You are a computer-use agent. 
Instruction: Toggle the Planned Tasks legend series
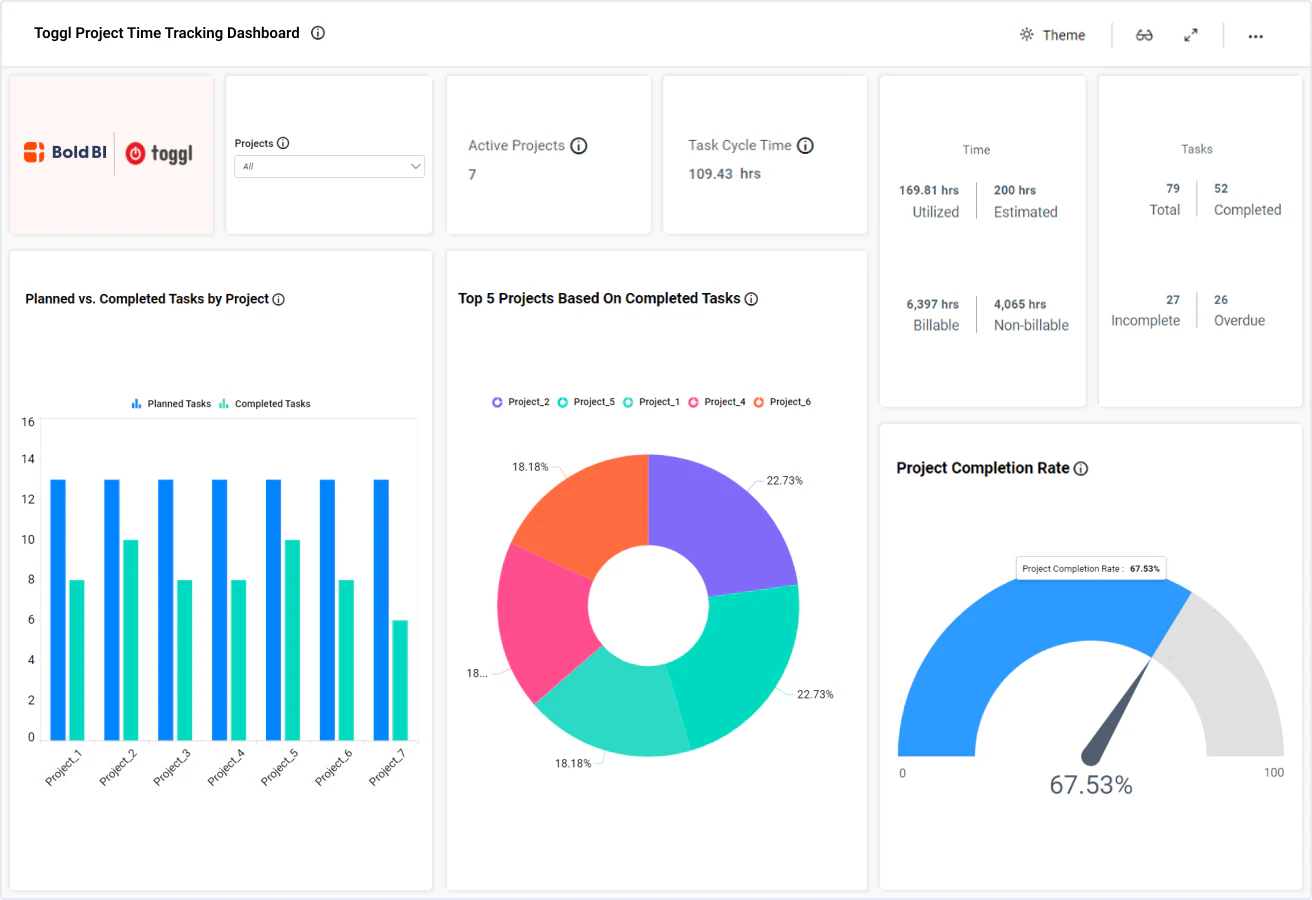pos(171,404)
